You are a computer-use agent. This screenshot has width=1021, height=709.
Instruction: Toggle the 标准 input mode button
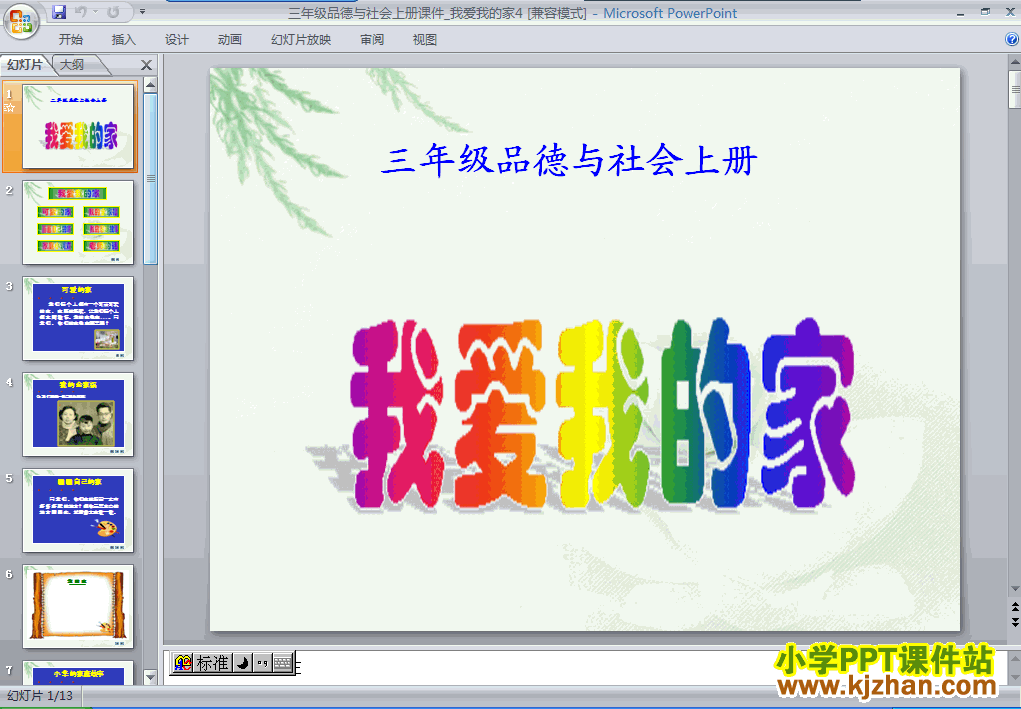(212, 663)
